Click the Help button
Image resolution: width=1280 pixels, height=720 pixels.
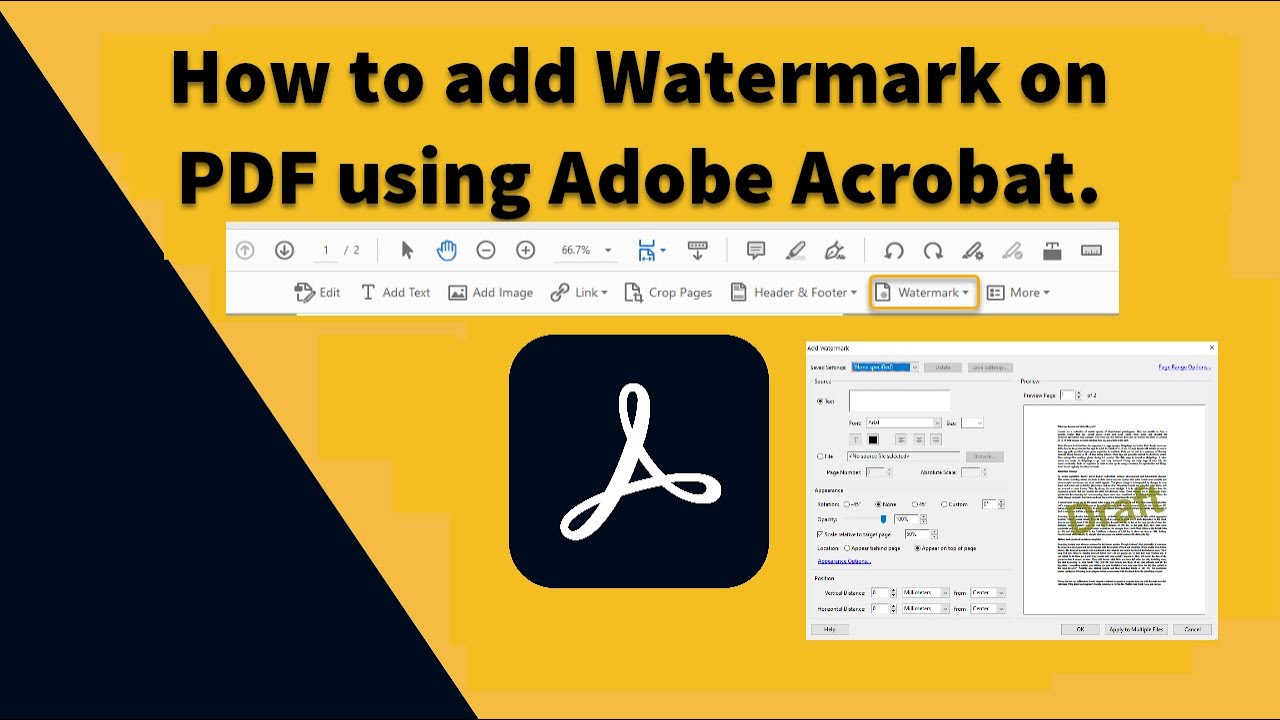click(x=829, y=629)
